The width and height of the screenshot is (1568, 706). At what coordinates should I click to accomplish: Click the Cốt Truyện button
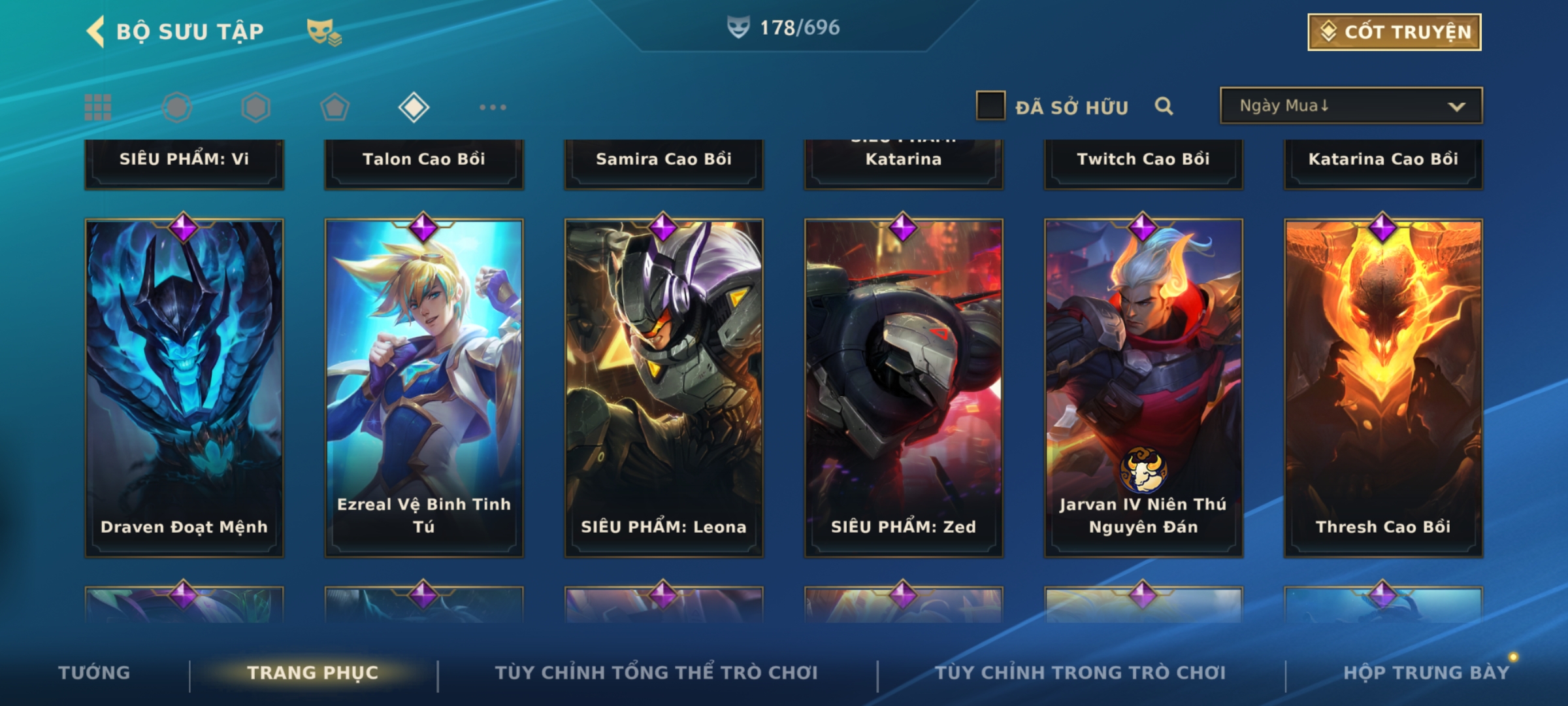pos(1394,32)
